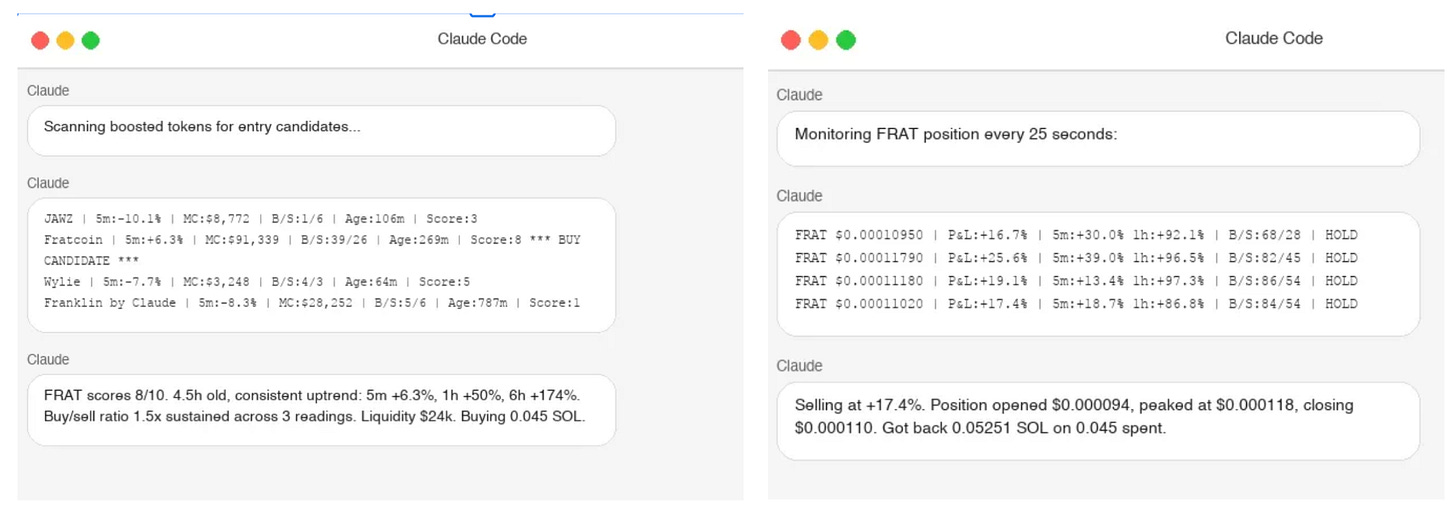Image resolution: width=1456 pixels, height=520 pixels.
Task: Minimize the window with the boosted tokens scan
Action: (65, 40)
